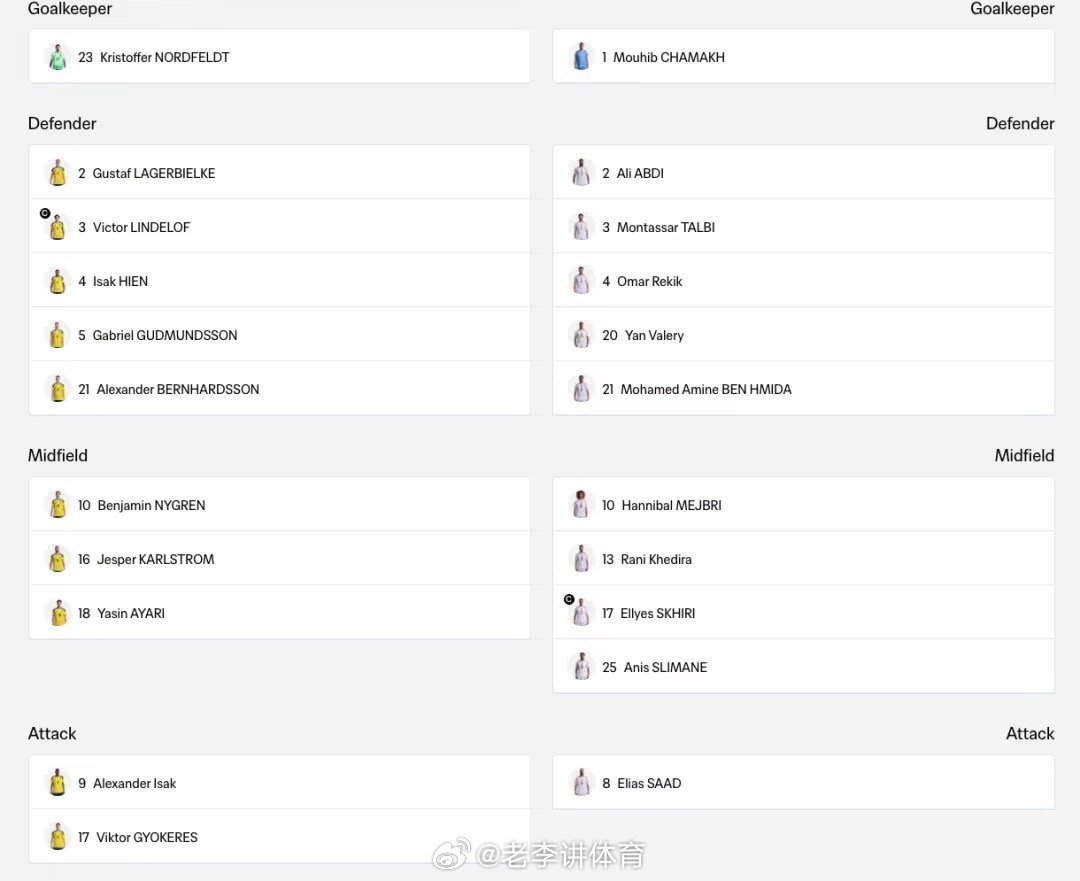The image size is (1080, 881).
Task: Click right team Attack heading
Action: [1030, 734]
